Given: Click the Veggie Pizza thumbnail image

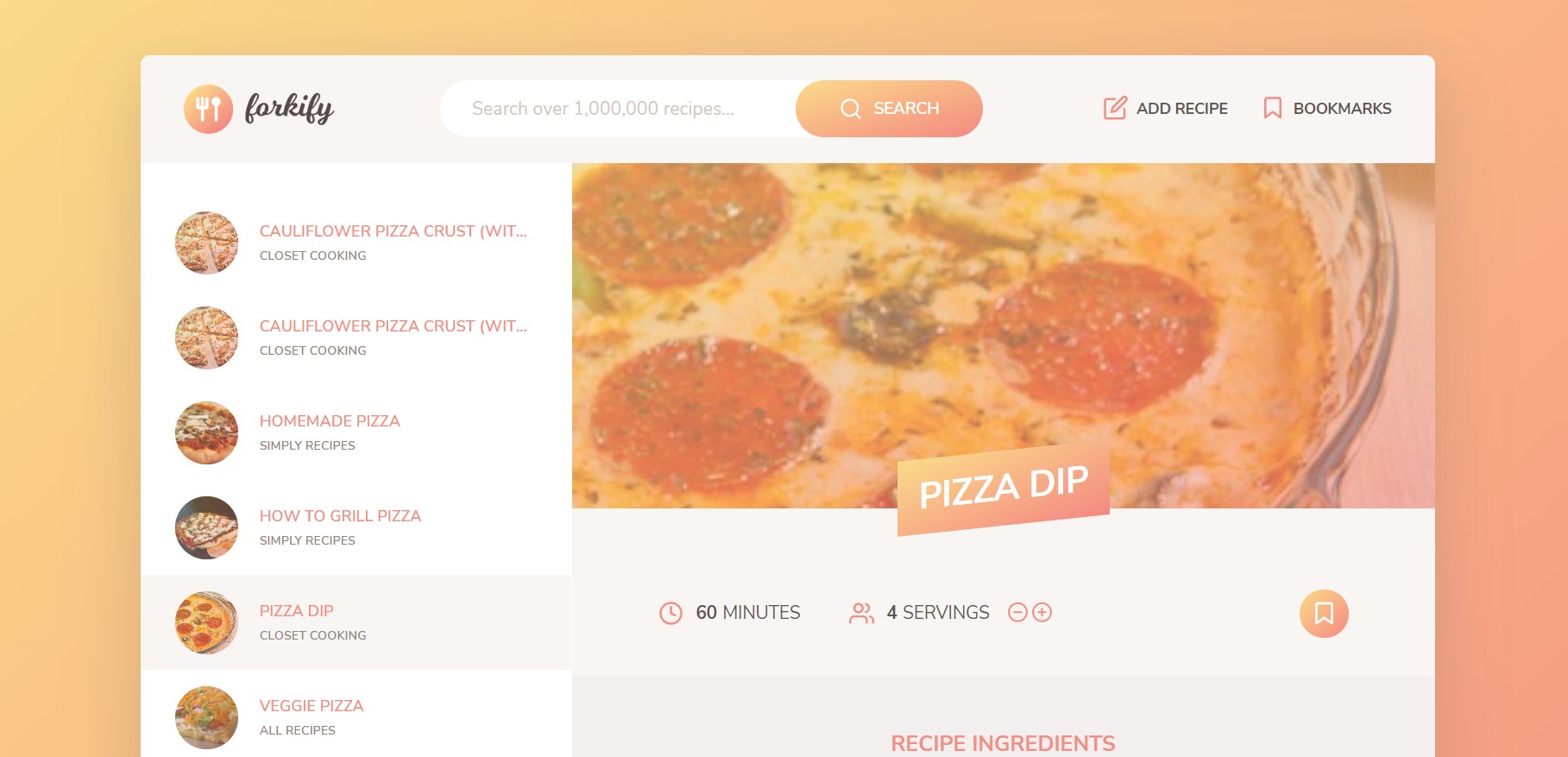Looking at the screenshot, I should click(206, 717).
